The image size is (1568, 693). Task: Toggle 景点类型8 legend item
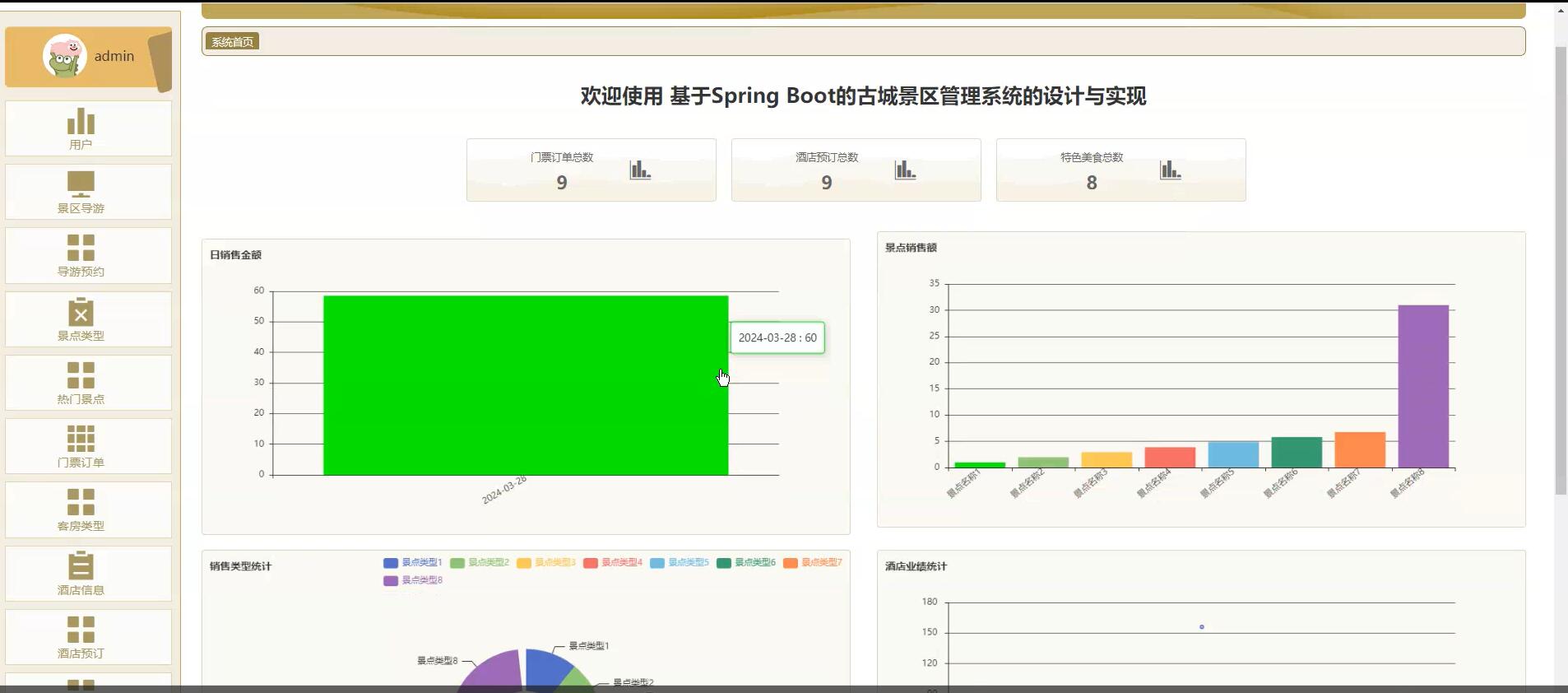point(413,580)
